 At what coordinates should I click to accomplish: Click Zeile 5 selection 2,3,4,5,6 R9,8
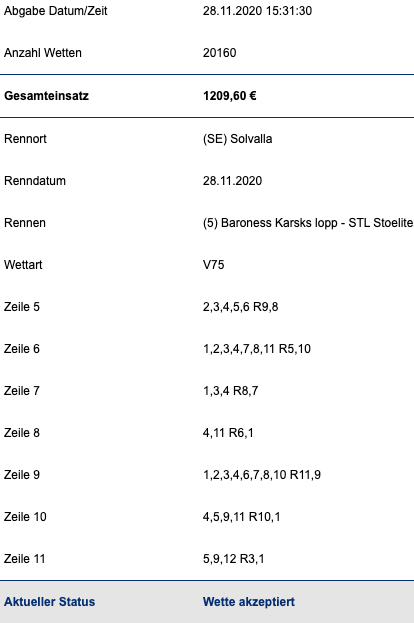pyautogui.click(x=241, y=307)
